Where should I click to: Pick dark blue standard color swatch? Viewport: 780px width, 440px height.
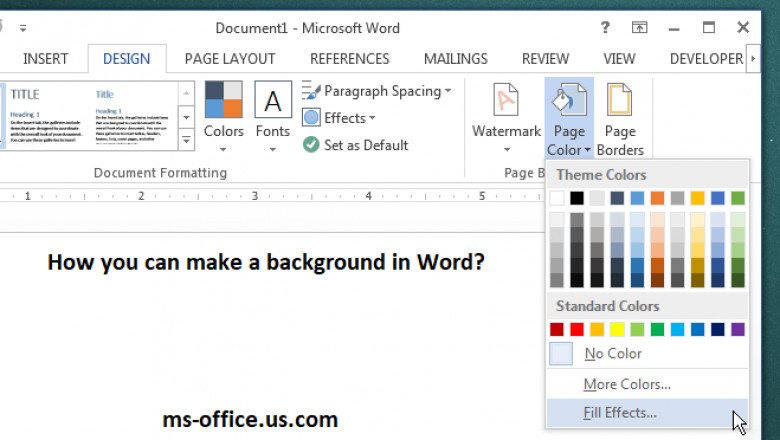coord(718,329)
